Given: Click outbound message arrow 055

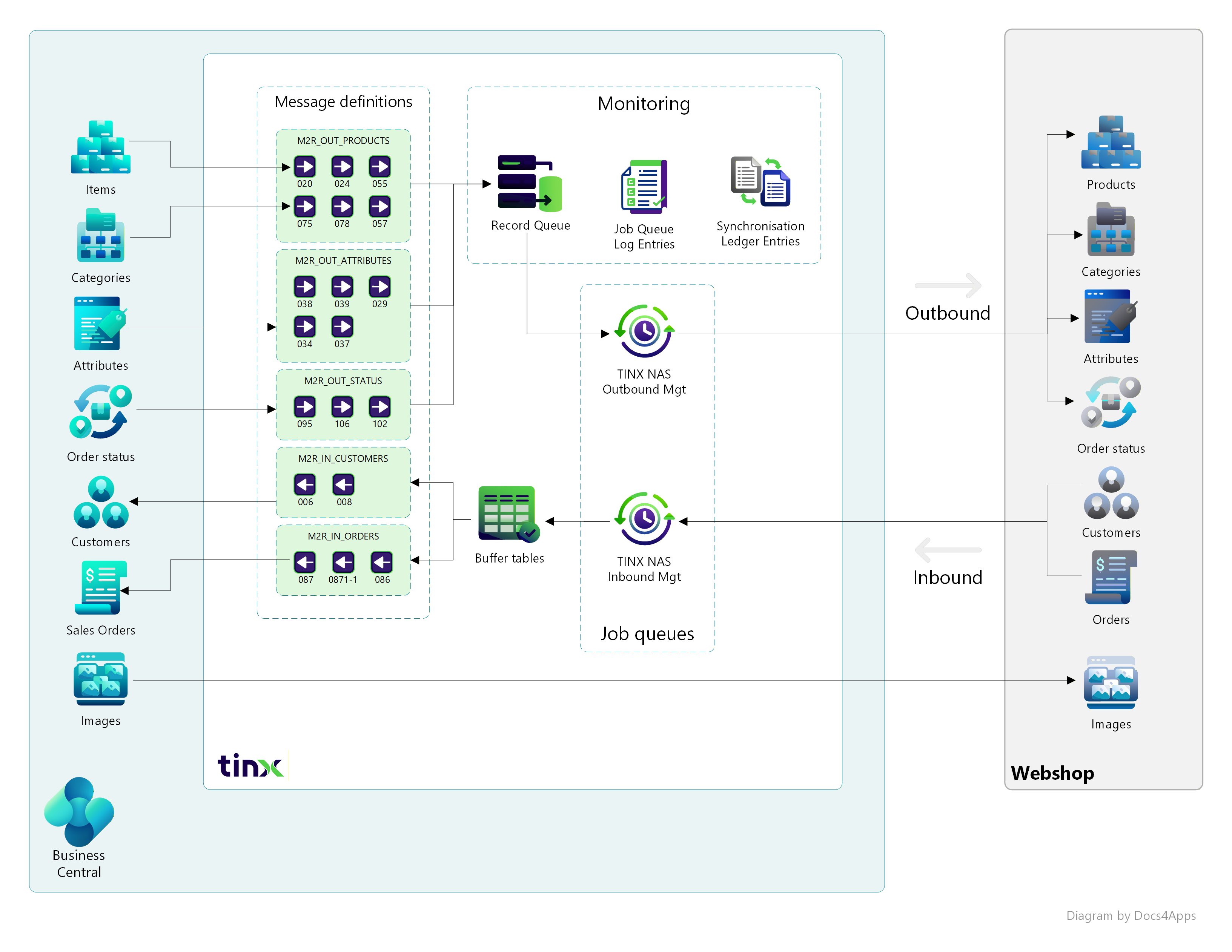Looking at the screenshot, I should (379, 166).
